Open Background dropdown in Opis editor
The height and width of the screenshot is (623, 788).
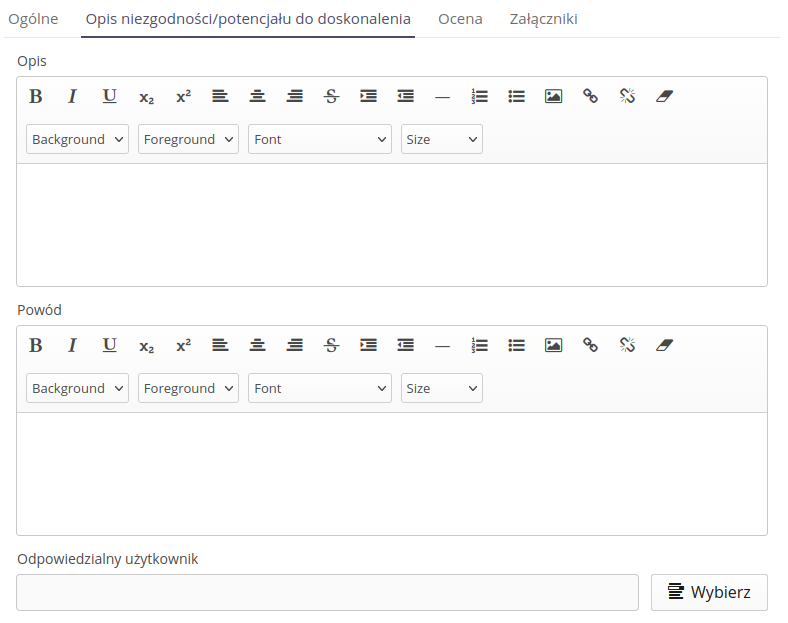click(77, 139)
